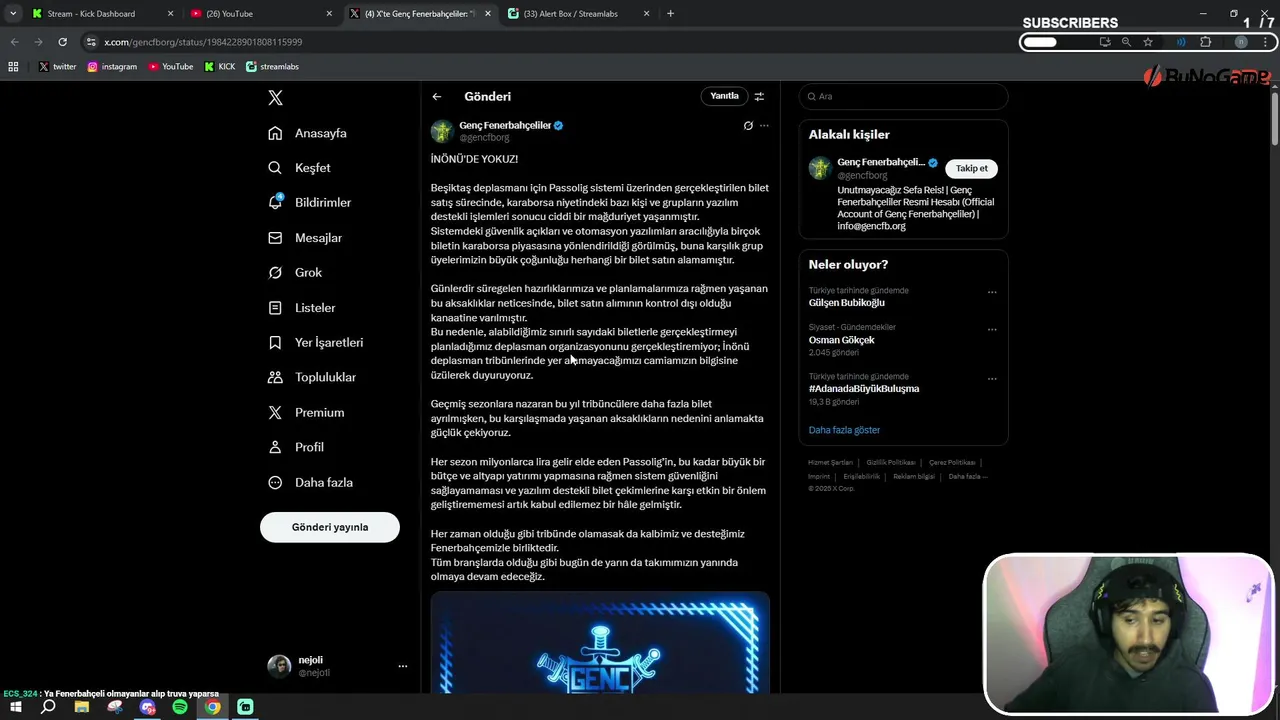Click Yanıtla reply button

point(724,96)
